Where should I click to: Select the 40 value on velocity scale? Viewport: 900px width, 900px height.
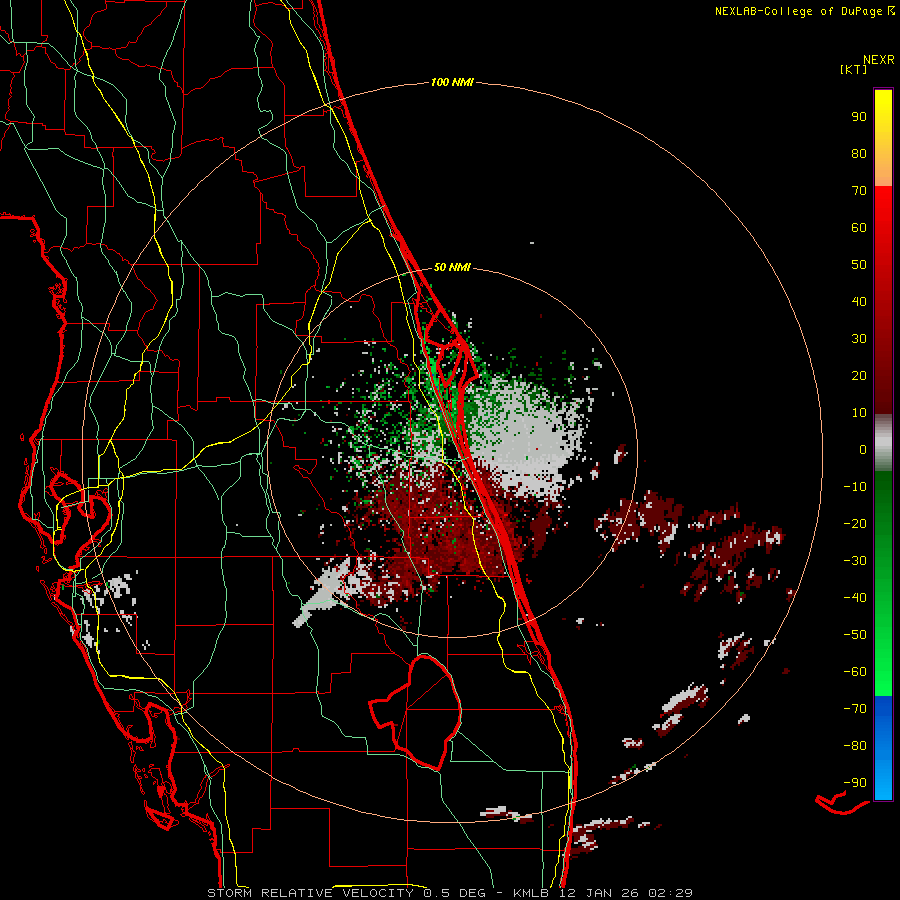[859, 302]
